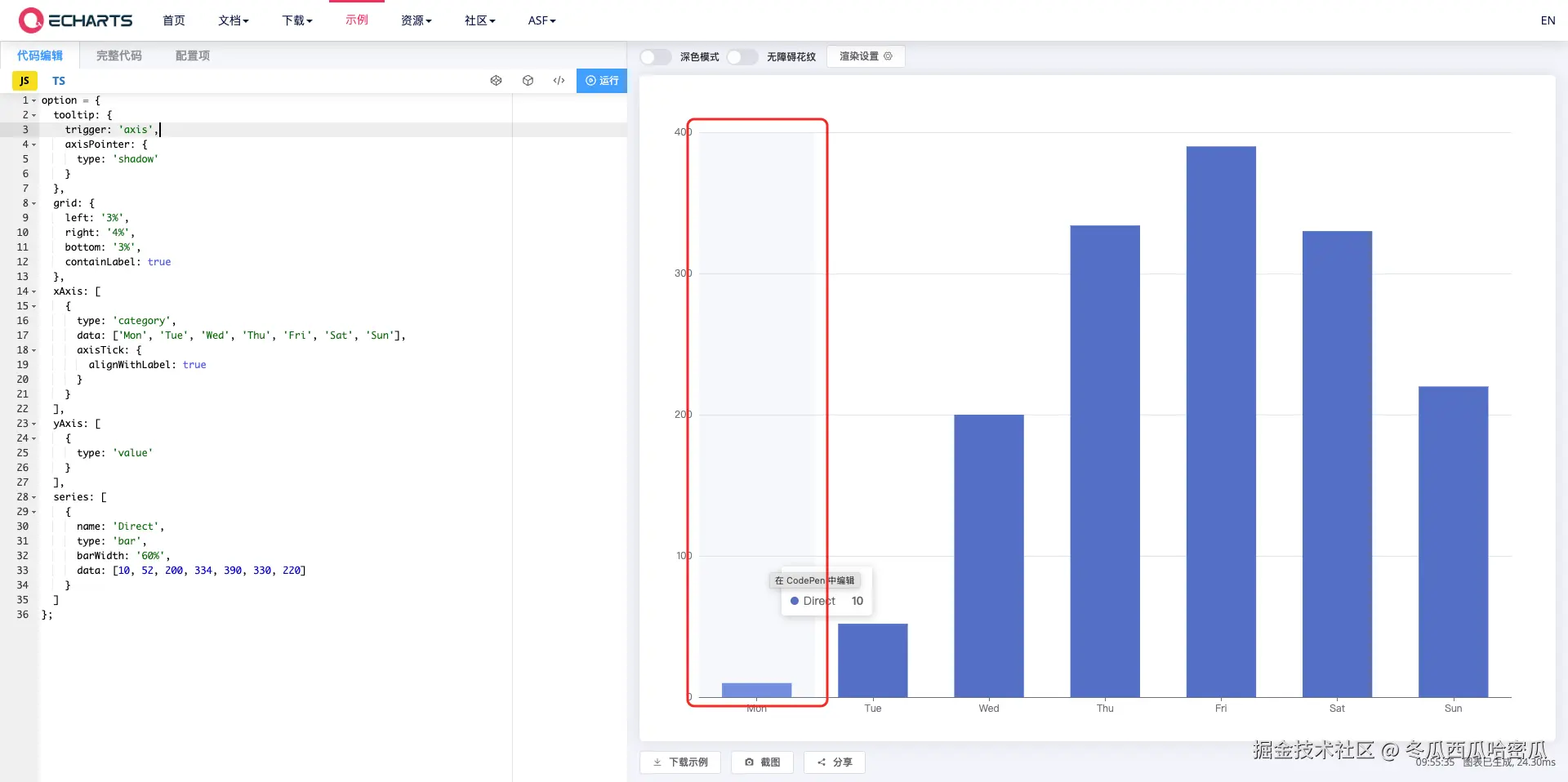Click the Tue bar in the chart
This screenshot has width=1568, height=782.
pos(872,660)
